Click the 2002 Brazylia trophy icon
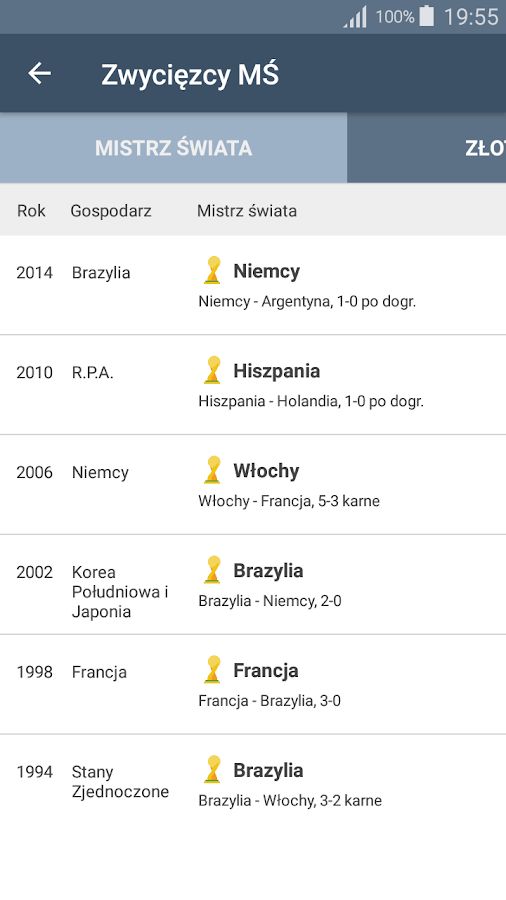The image size is (506, 900). point(213,570)
